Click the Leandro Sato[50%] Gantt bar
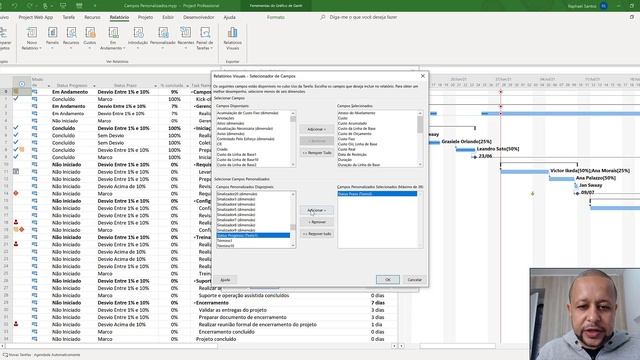The width and height of the screenshot is (640, 360). tap(465, 150)
